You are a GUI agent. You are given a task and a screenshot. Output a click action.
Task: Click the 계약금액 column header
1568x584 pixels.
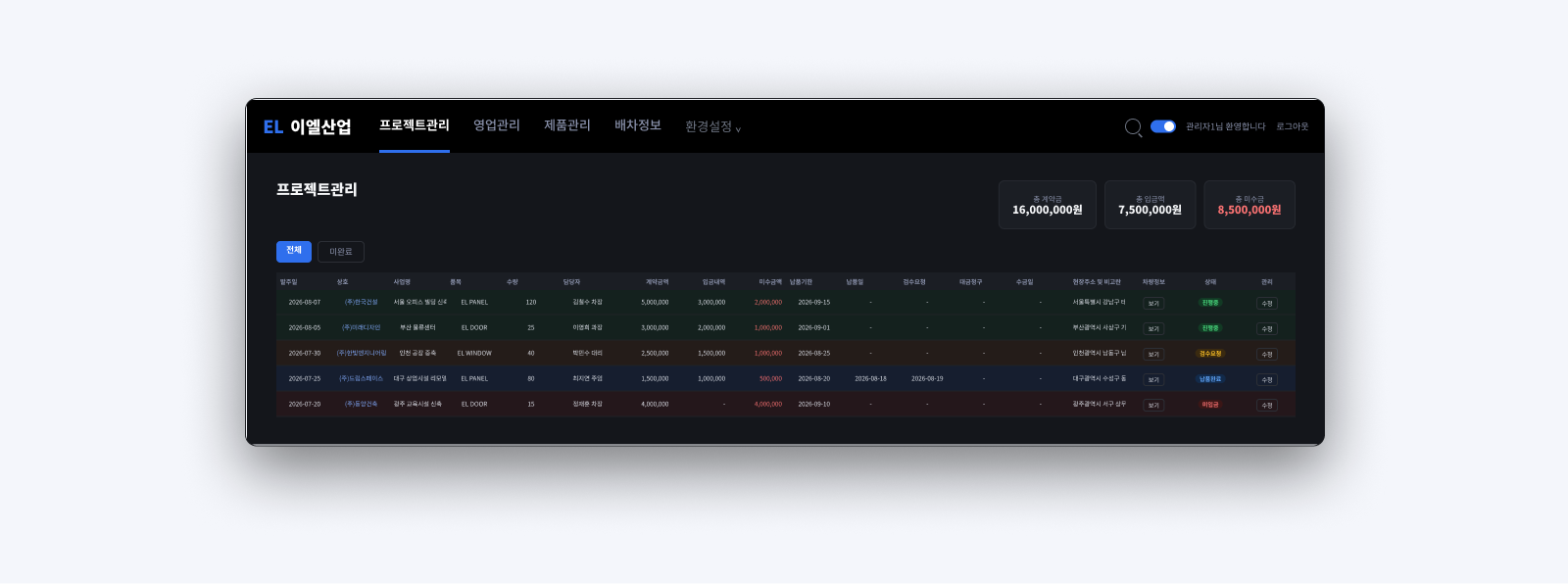coord(658,282)
